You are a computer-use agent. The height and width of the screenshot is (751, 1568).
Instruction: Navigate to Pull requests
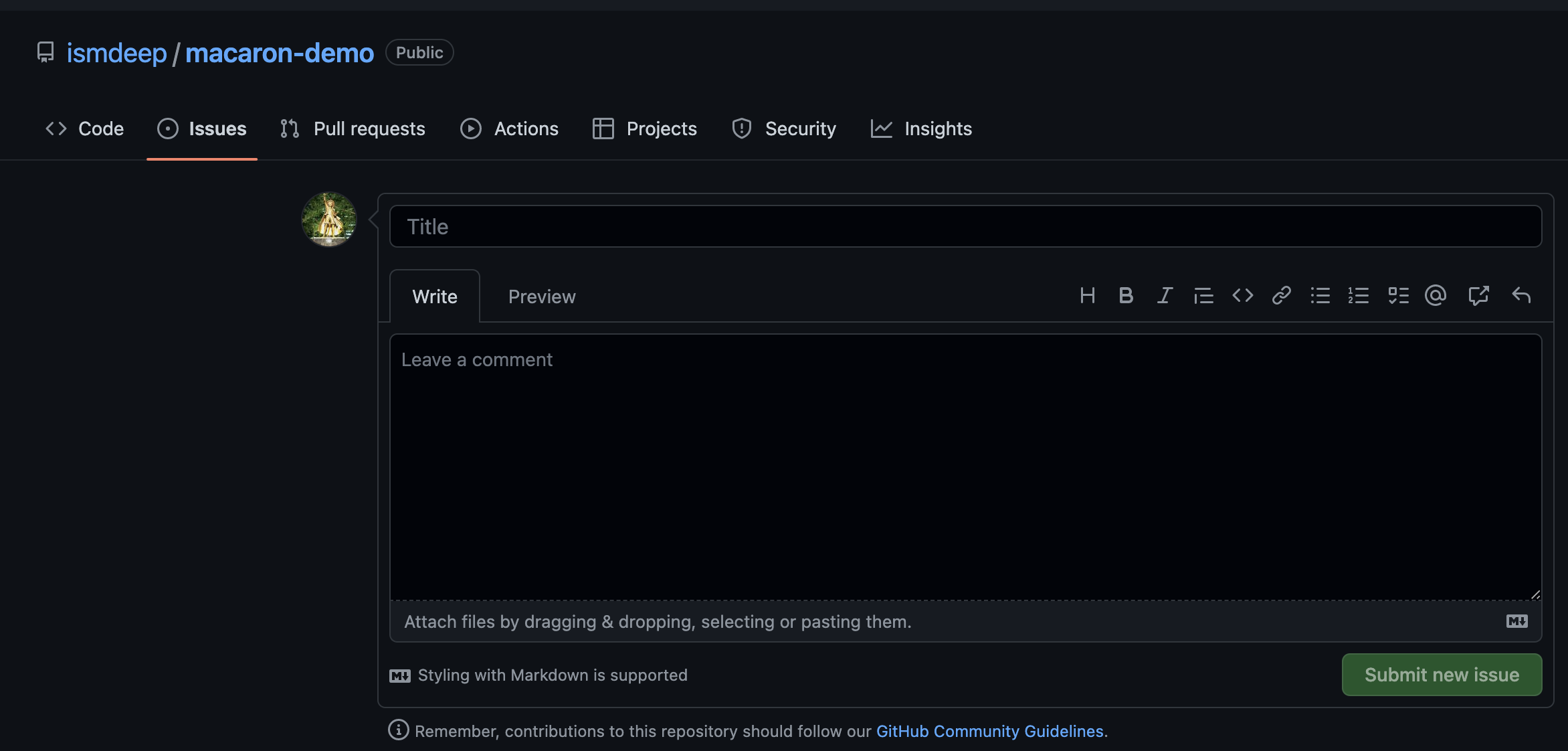pos(353,129)
